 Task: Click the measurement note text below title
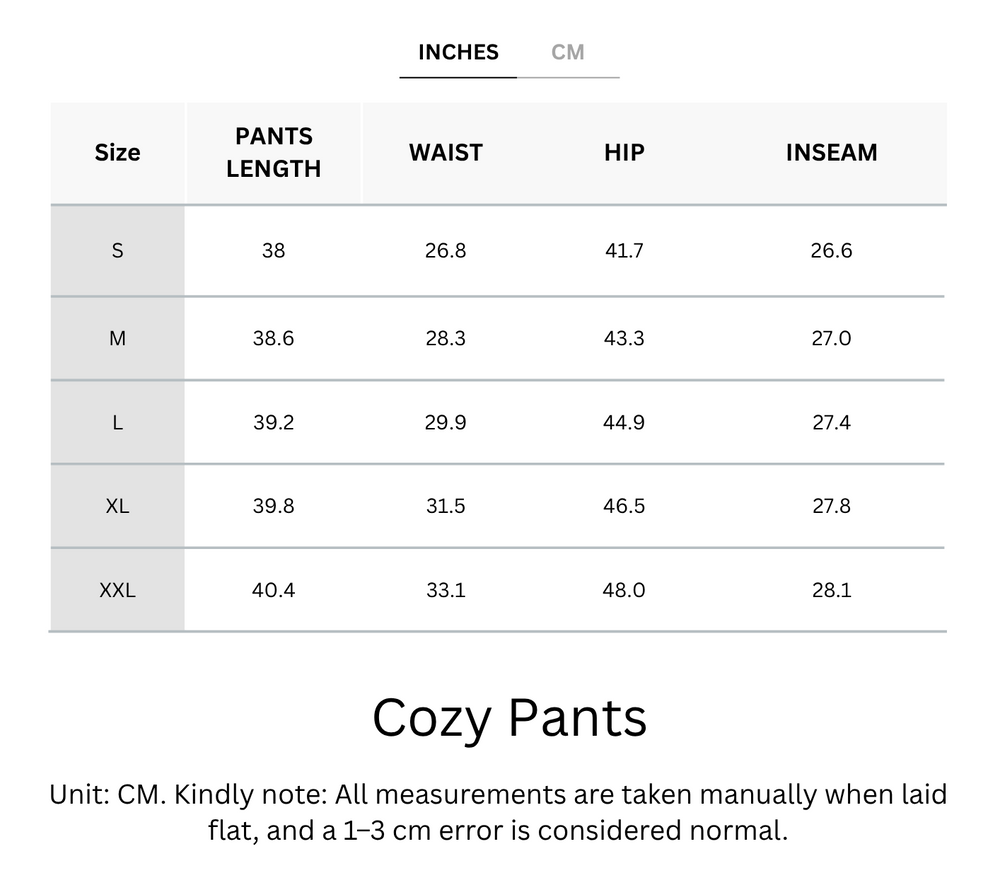coord(498,812)
